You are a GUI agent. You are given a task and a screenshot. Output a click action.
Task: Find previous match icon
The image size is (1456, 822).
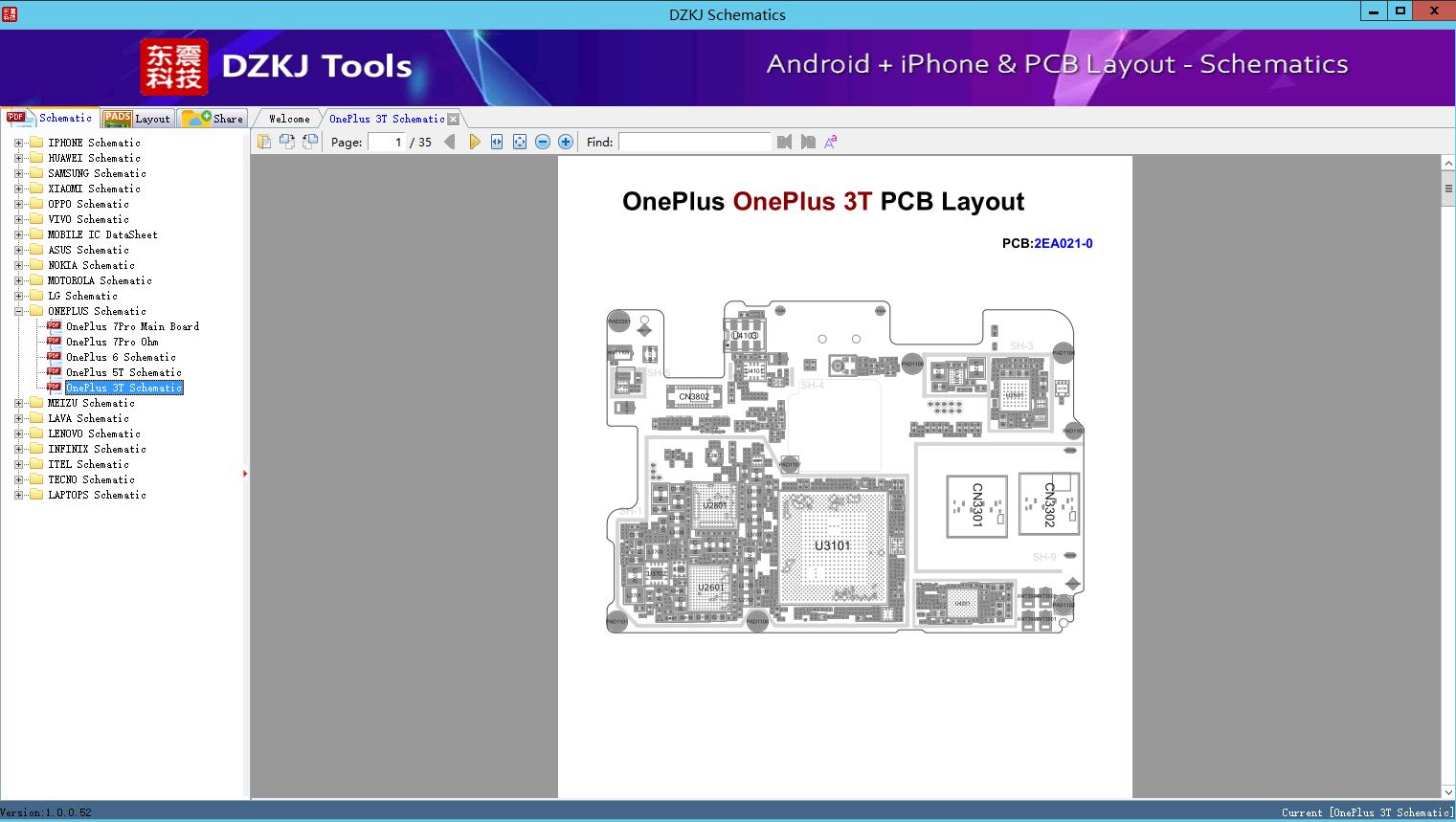tap(785, 142)
